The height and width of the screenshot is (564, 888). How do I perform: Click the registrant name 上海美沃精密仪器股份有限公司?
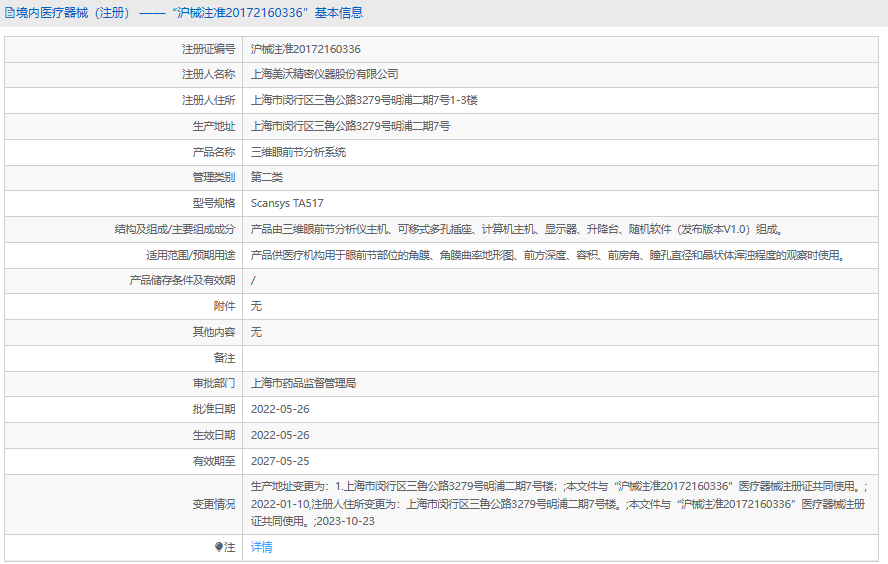324,74
